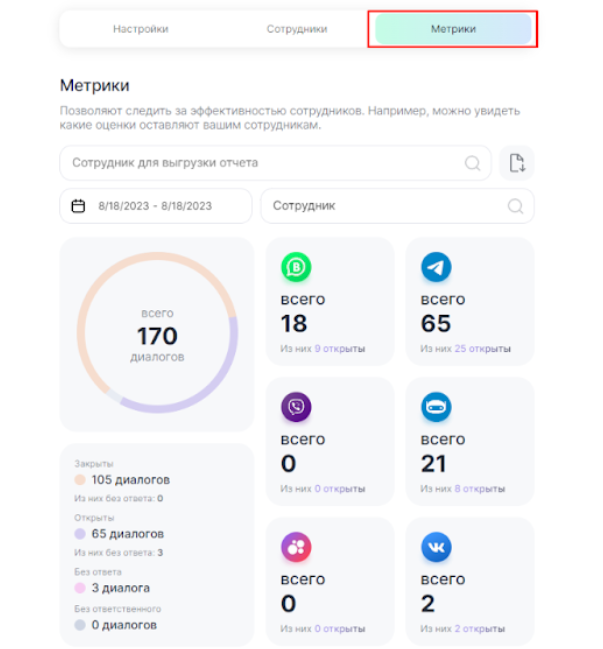The height and width of the screenshot is (649, 603).
Task: Click the VK channel icon
Action: tap(436, 547)
